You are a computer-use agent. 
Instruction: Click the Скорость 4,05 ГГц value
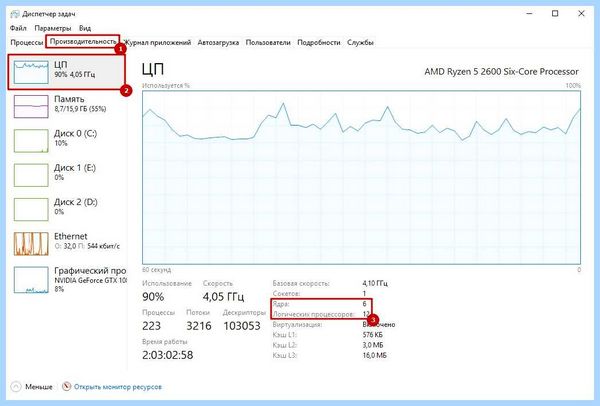click(x=223, y=297)
